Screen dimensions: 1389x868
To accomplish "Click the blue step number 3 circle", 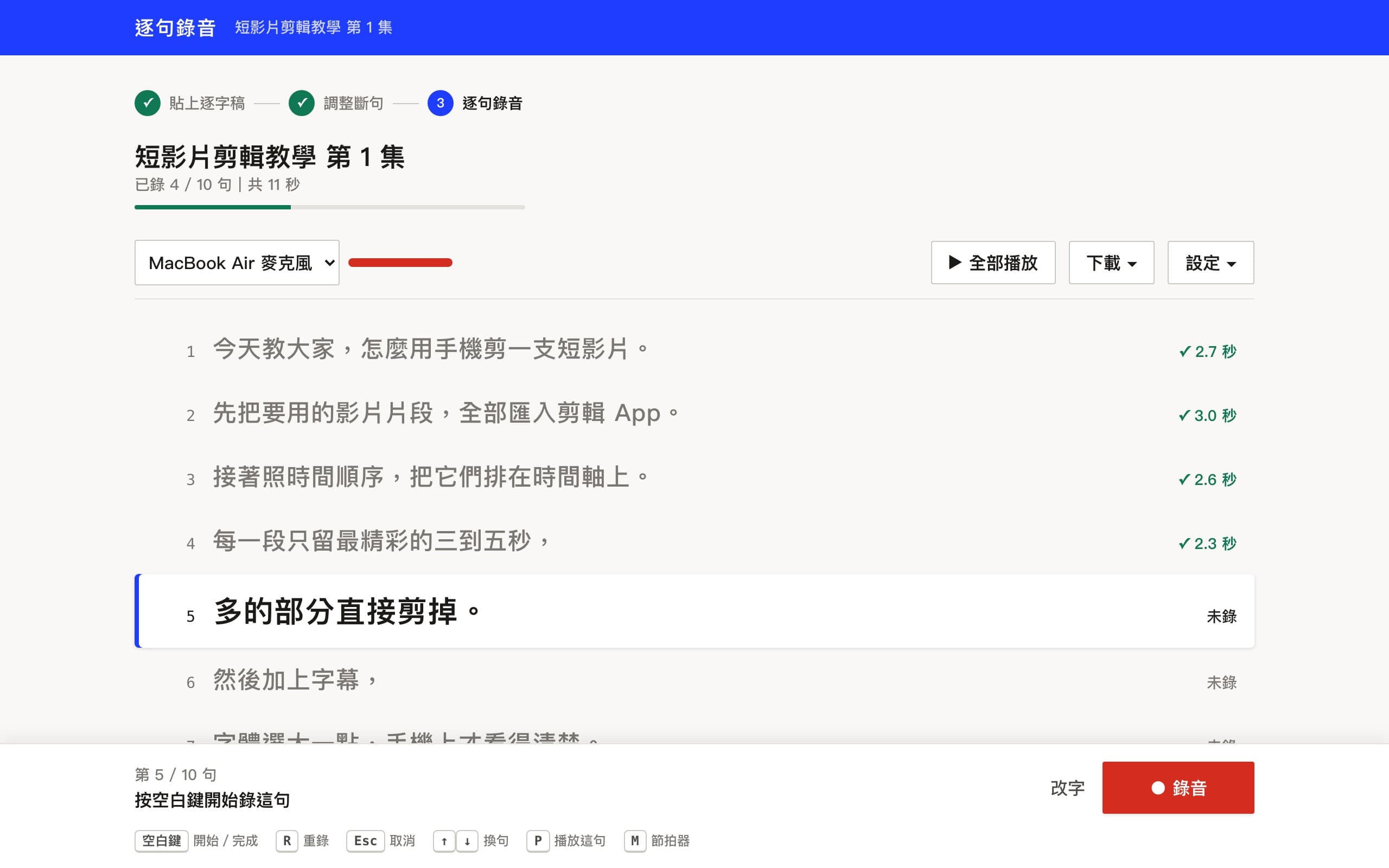I will [x=440, y=103].
